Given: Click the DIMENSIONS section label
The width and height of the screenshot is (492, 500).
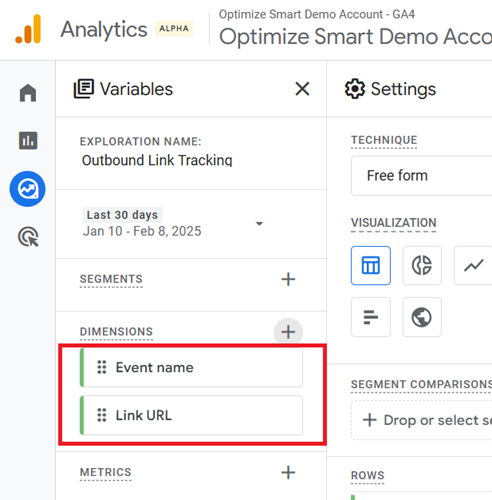Looking at the screenshot, I should [116, 332].
